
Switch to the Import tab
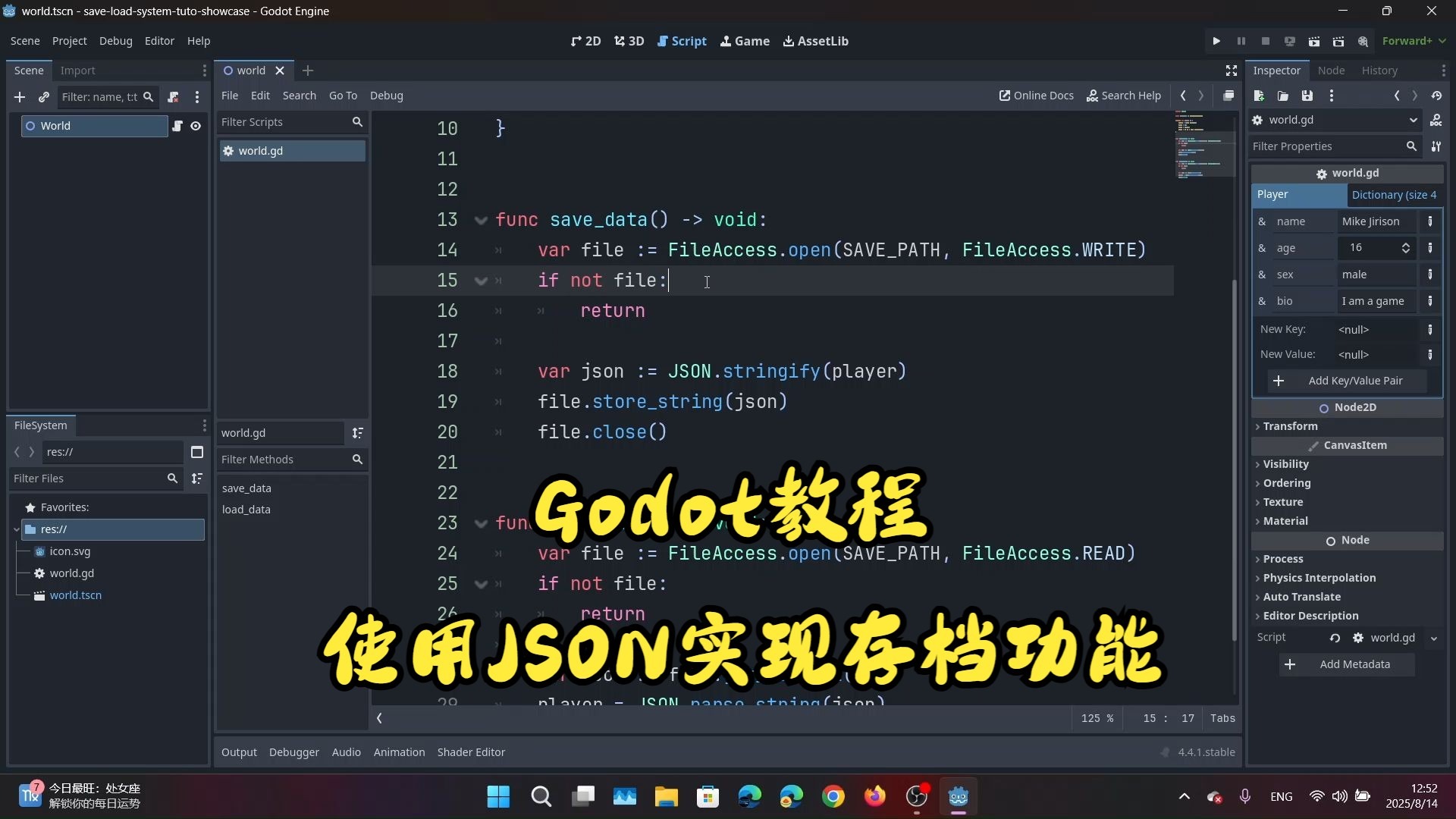pyautogui.click(x=77, y=71)
